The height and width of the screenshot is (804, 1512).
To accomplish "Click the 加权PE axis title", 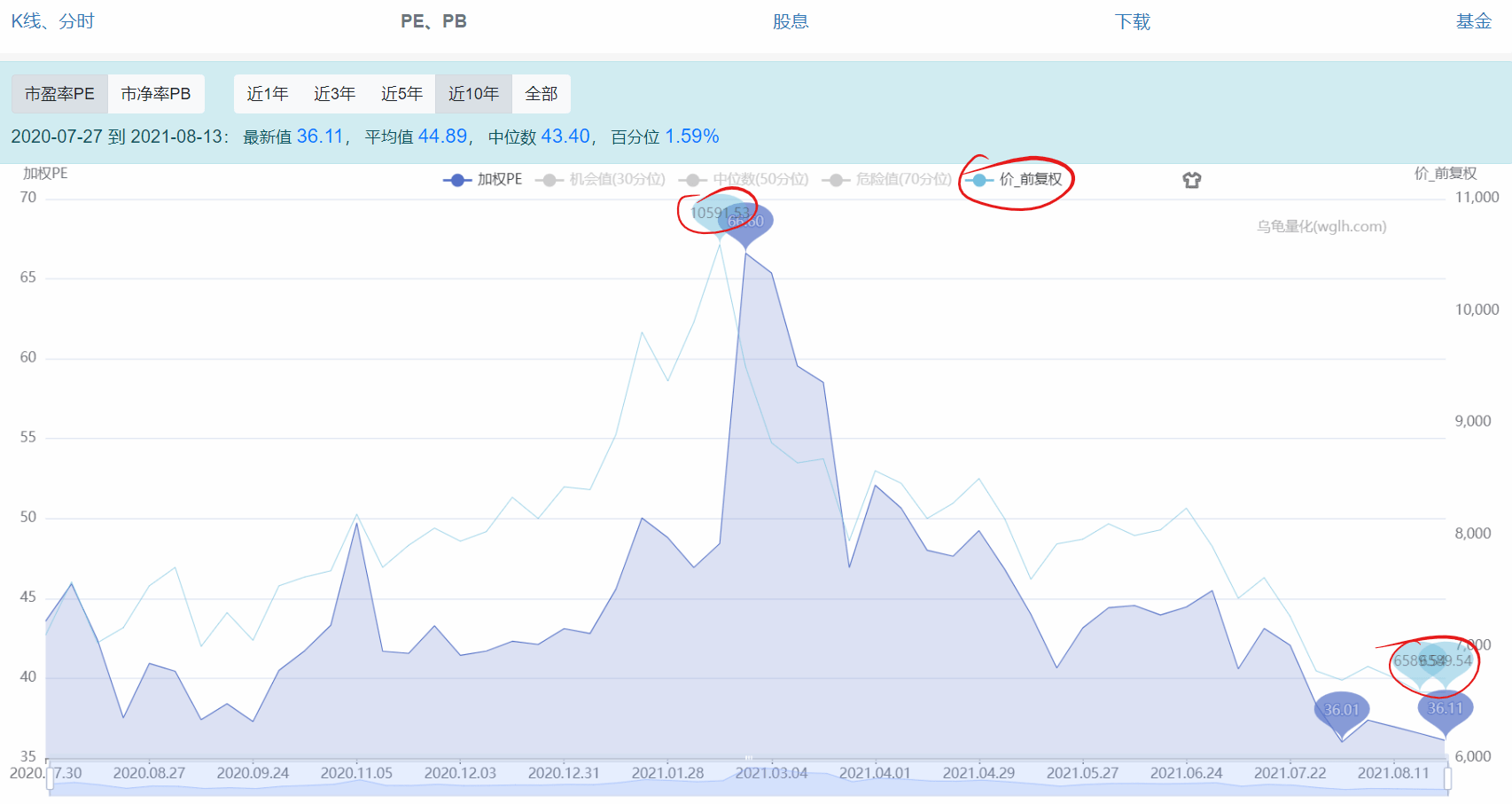I will click(45, 174).
